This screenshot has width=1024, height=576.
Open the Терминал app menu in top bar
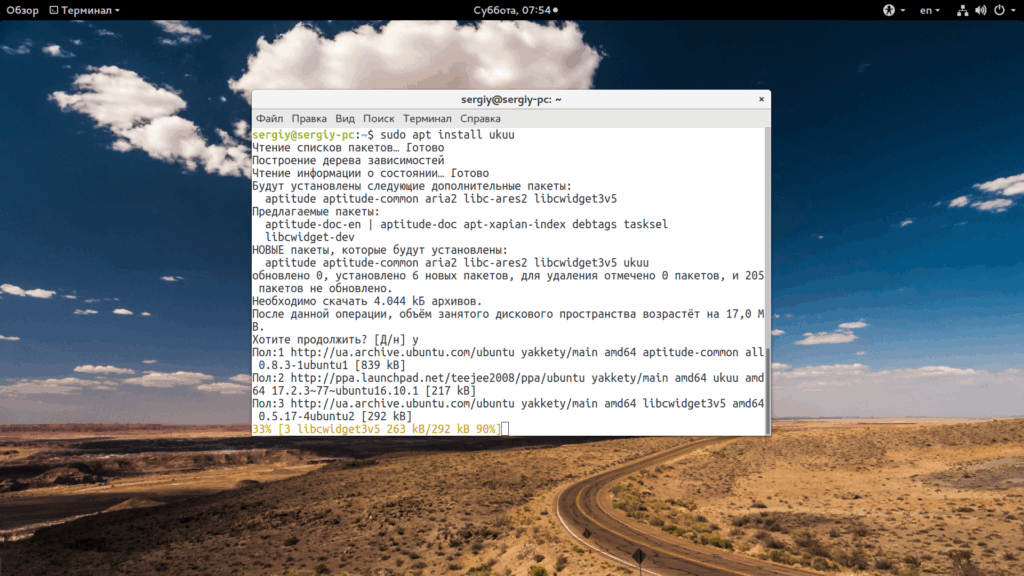(x=84, y=10)
